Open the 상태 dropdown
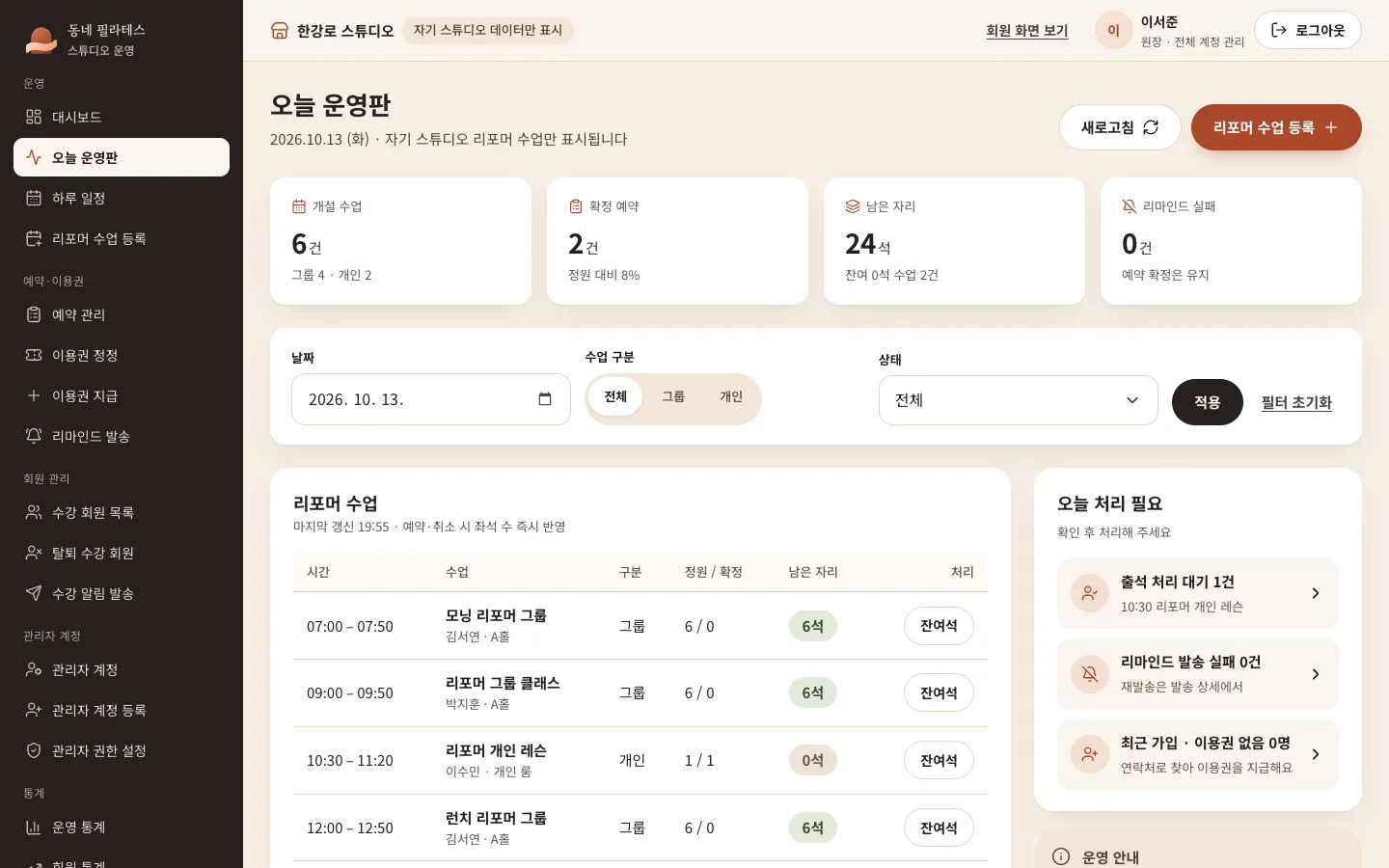Image resolution: width=1389 pixels, height=868 pixels. (x=1019, y=400)
